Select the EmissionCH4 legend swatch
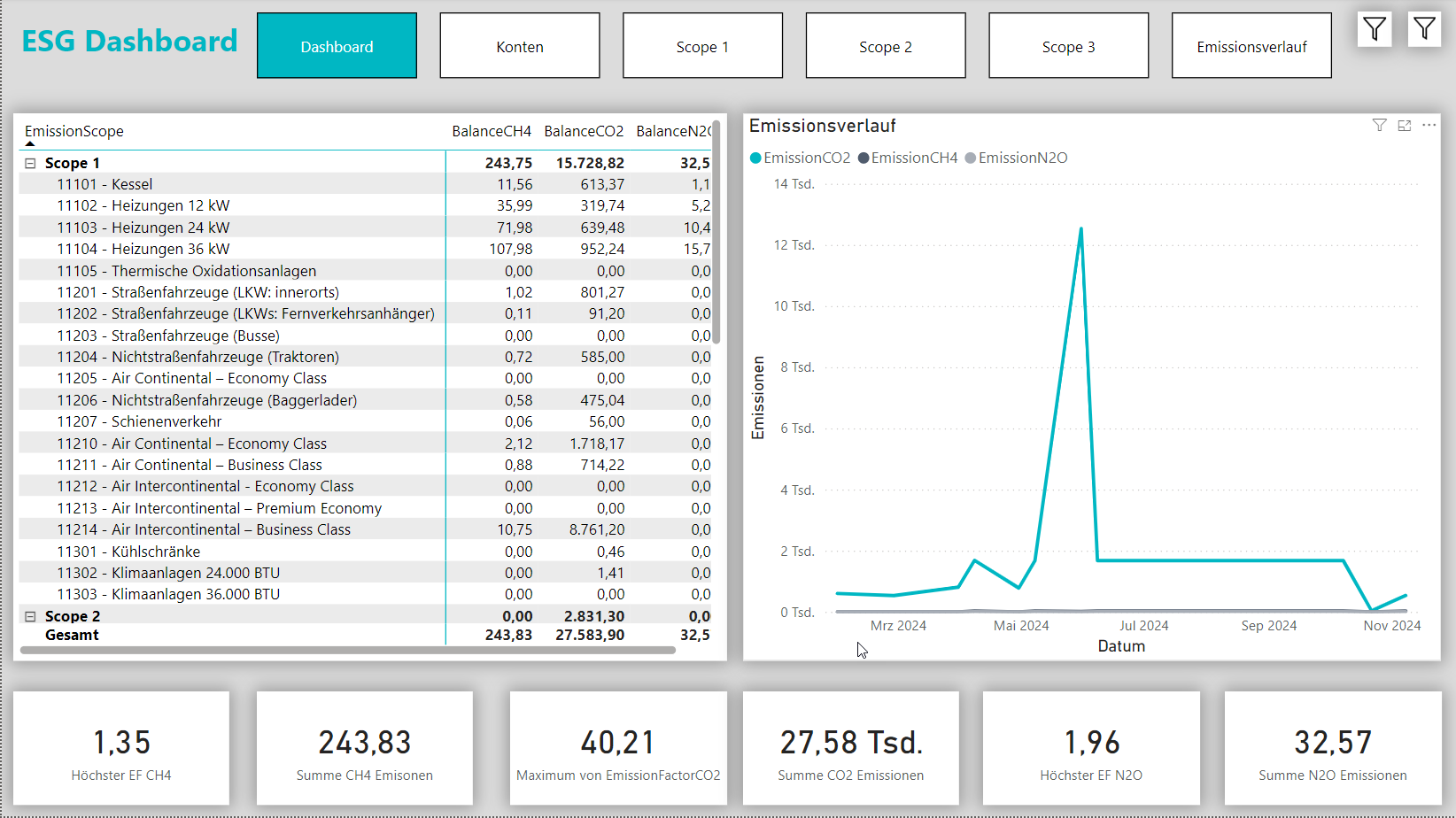The height and width of the screenshot is (818, 1456). 864,158
